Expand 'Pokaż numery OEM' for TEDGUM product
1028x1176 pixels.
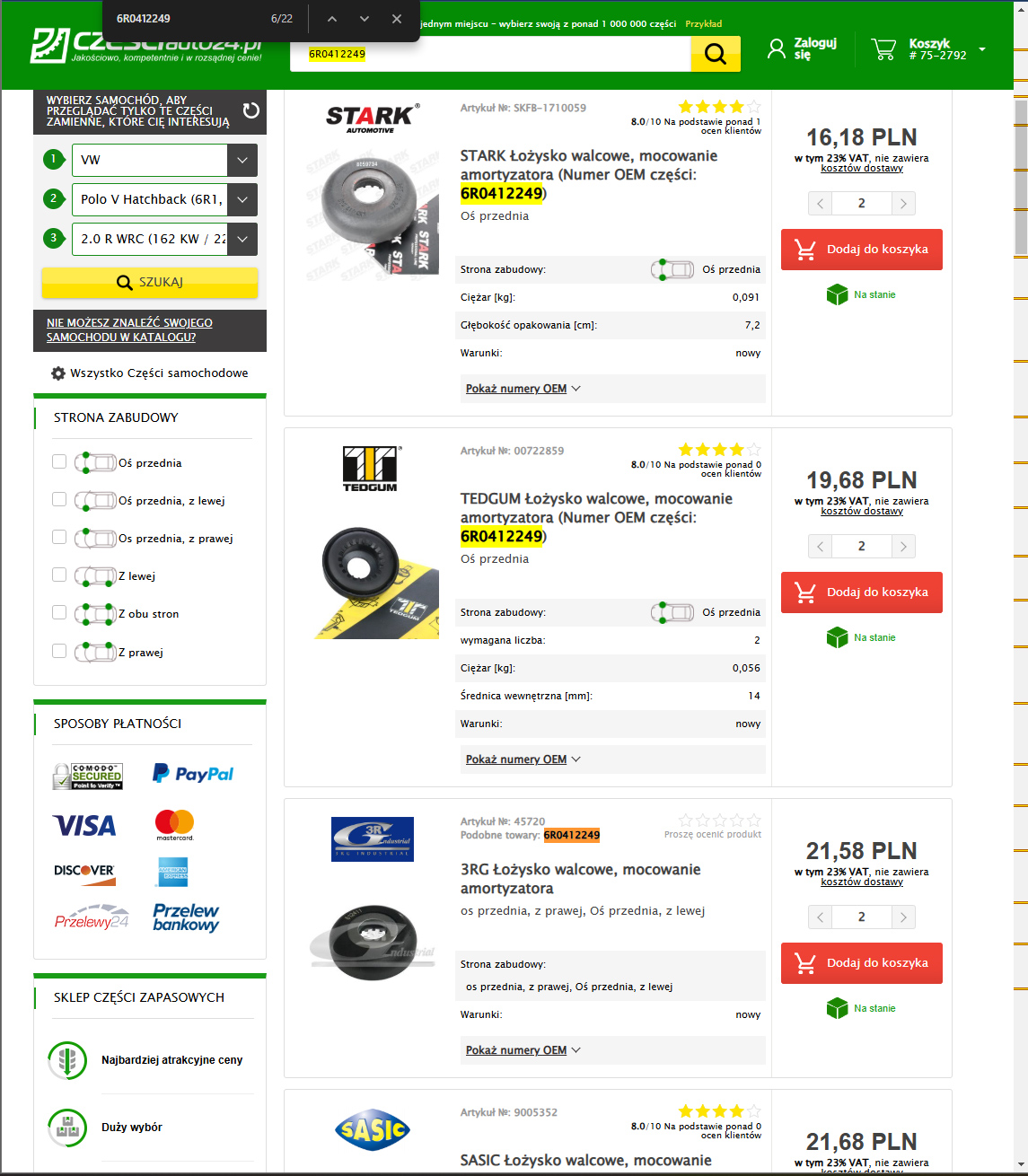[x=523, y=759]
